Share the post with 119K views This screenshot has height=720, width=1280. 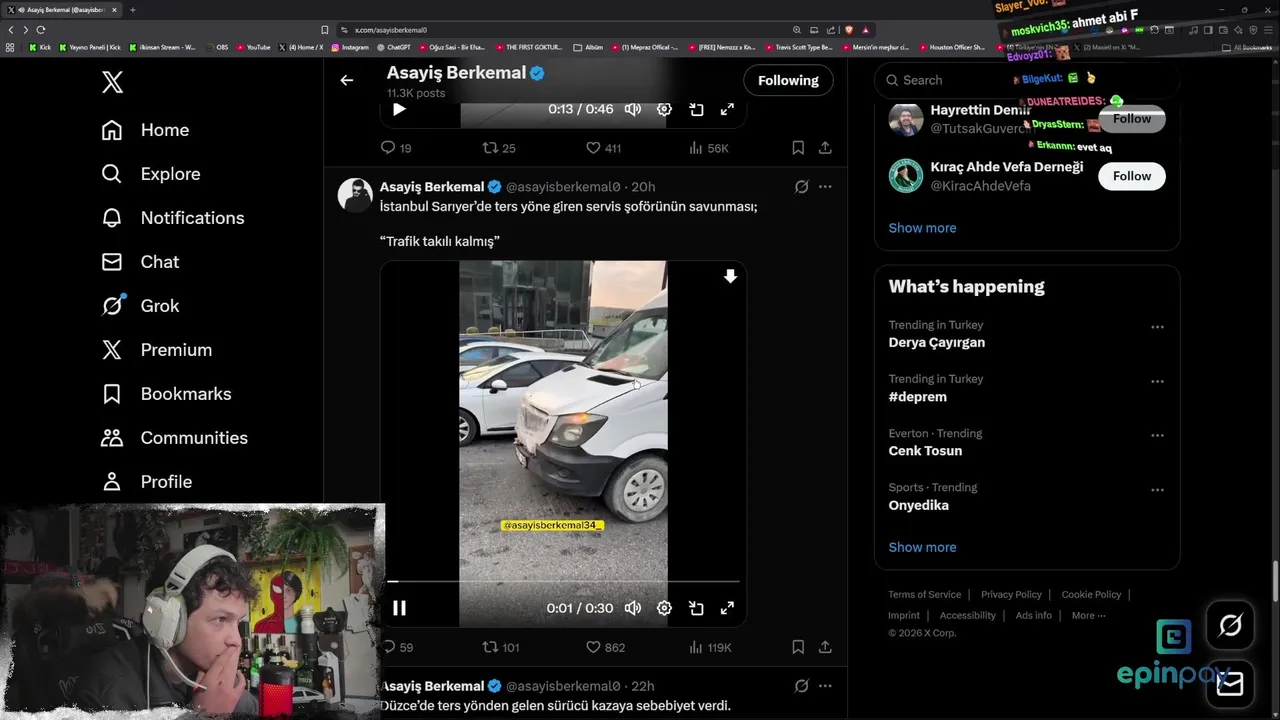coord(825,647)
